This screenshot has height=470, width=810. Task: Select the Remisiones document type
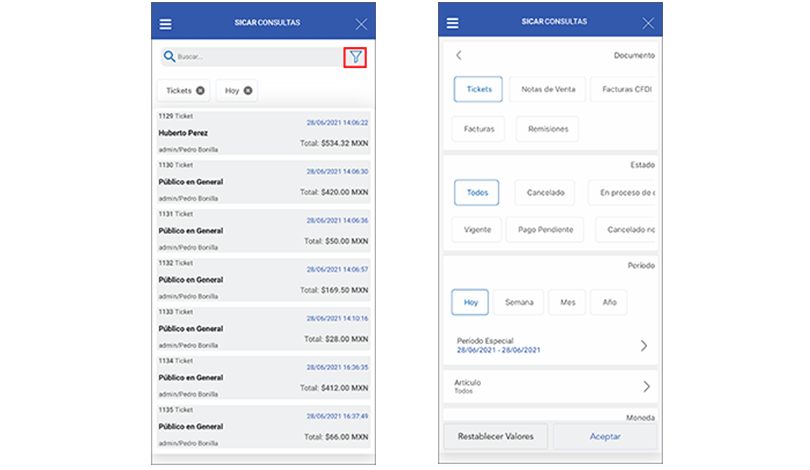[x=547, y=129]
